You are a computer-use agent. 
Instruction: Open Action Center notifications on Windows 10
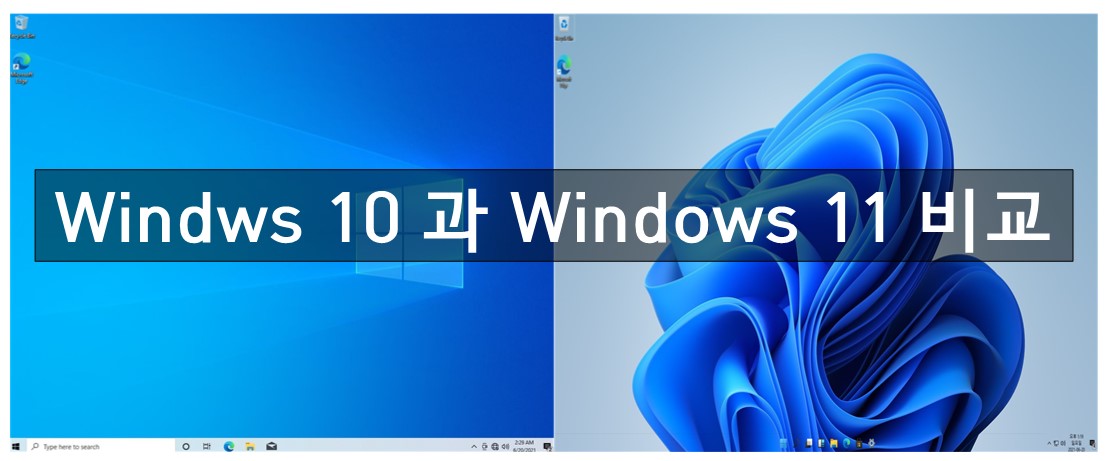(x=547, y=446)
